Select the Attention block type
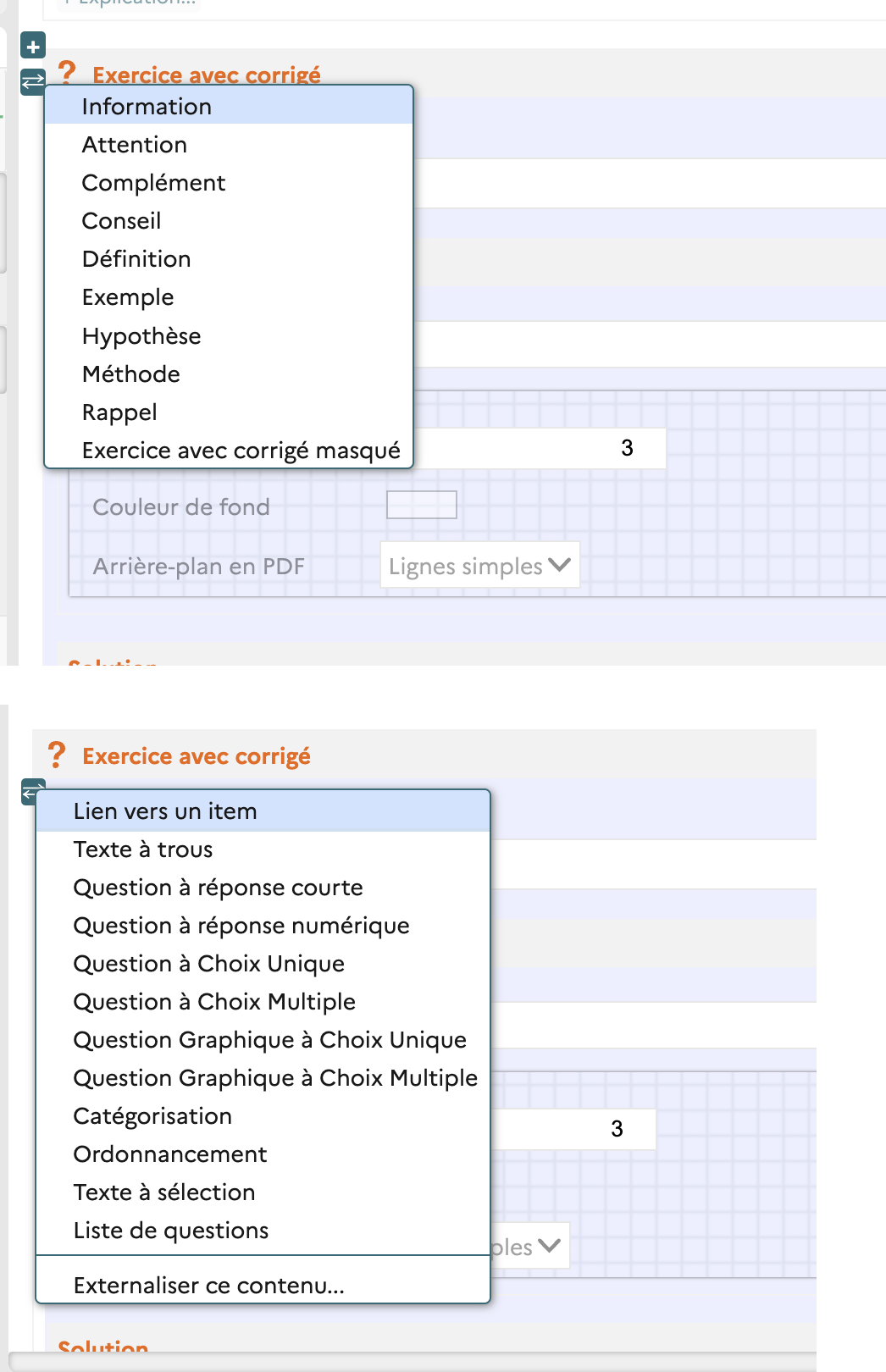 (135, 145)
